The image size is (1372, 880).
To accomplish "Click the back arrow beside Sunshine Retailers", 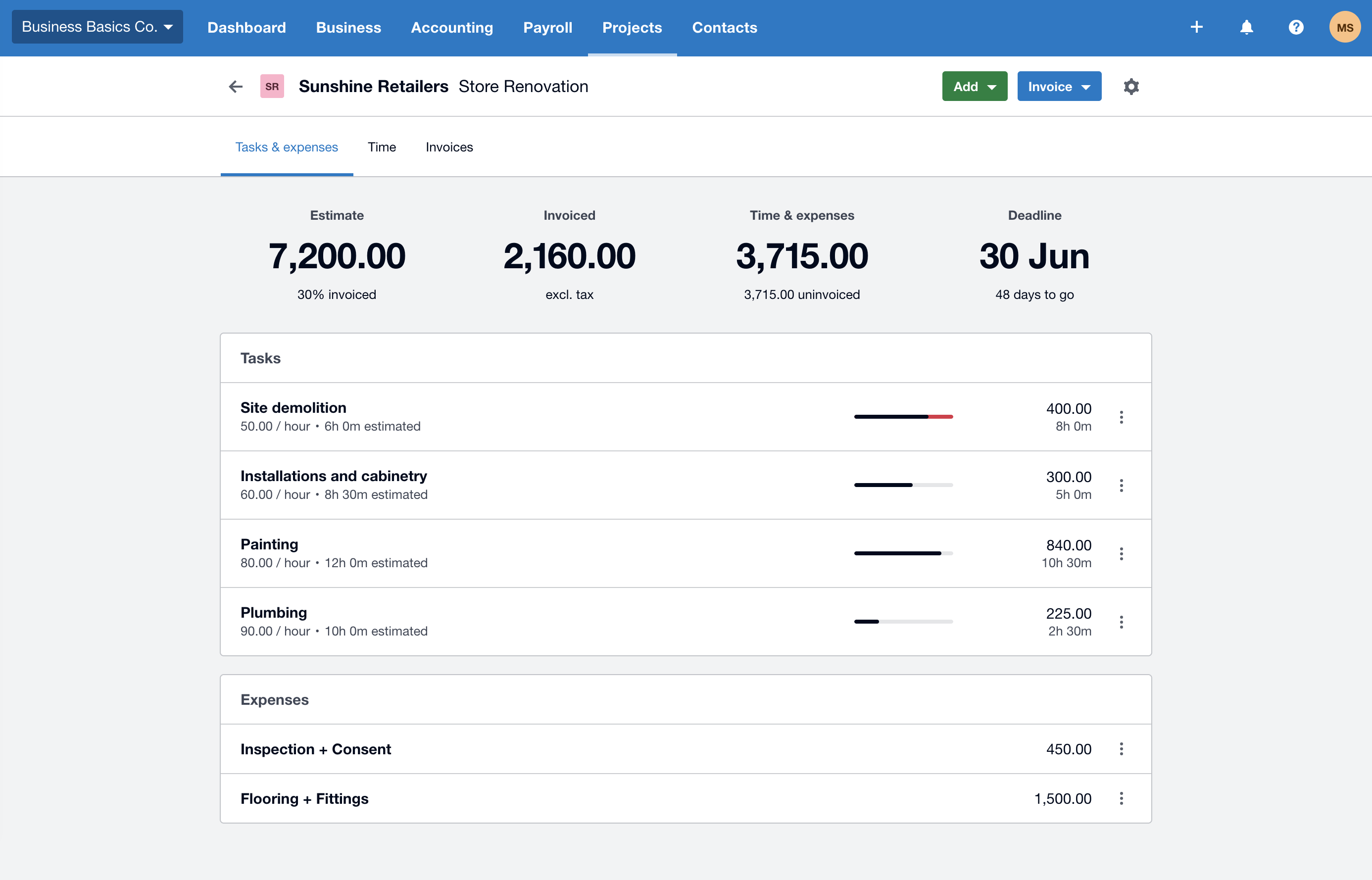I will click(235, 86).
